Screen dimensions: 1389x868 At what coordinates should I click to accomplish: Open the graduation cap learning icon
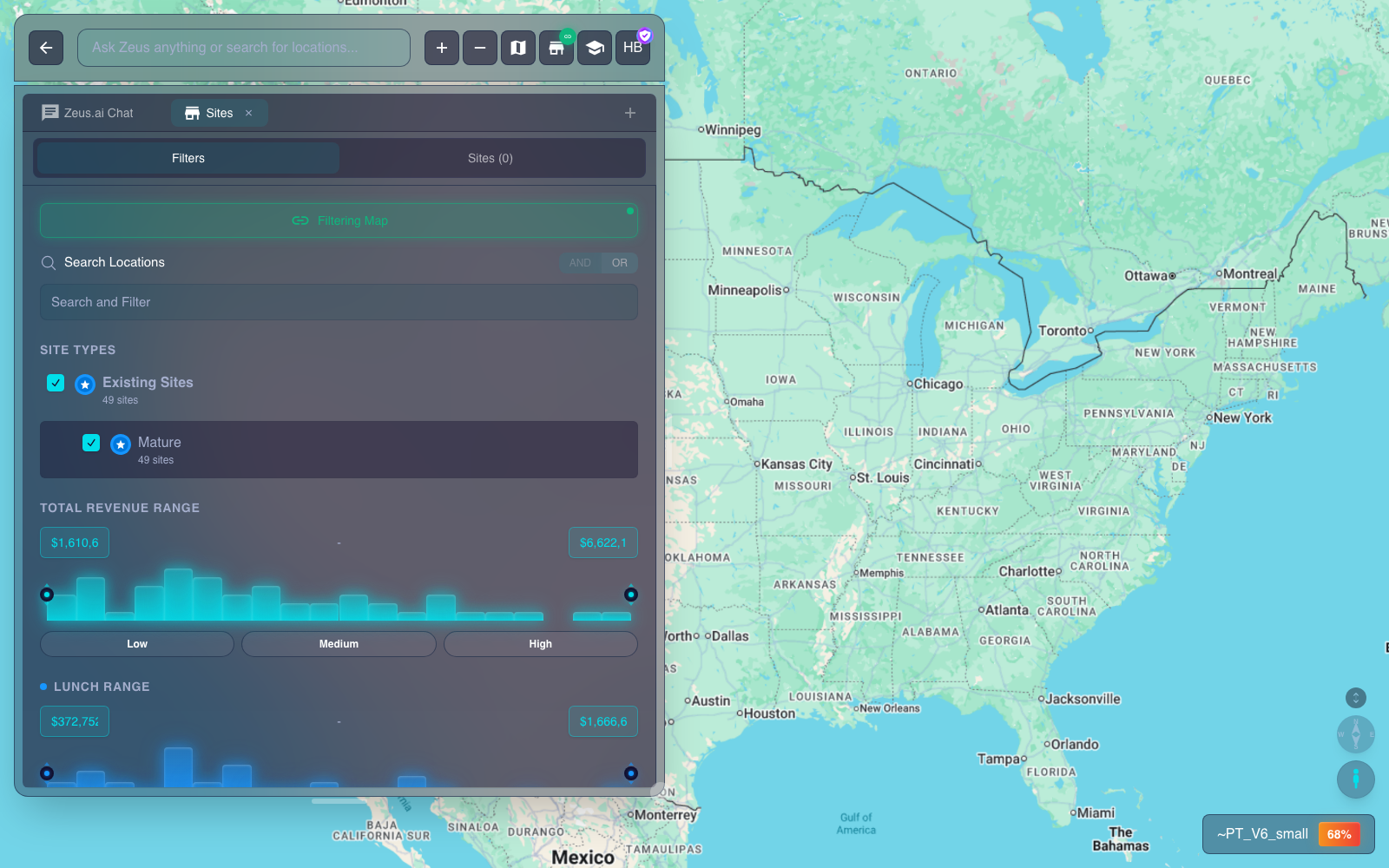tap(595, 48)
